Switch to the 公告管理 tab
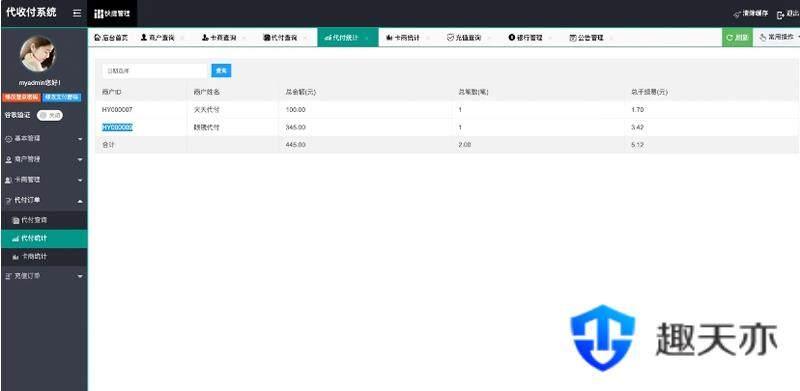The width and height of the screenshot is (800, 391). (587, 38)
